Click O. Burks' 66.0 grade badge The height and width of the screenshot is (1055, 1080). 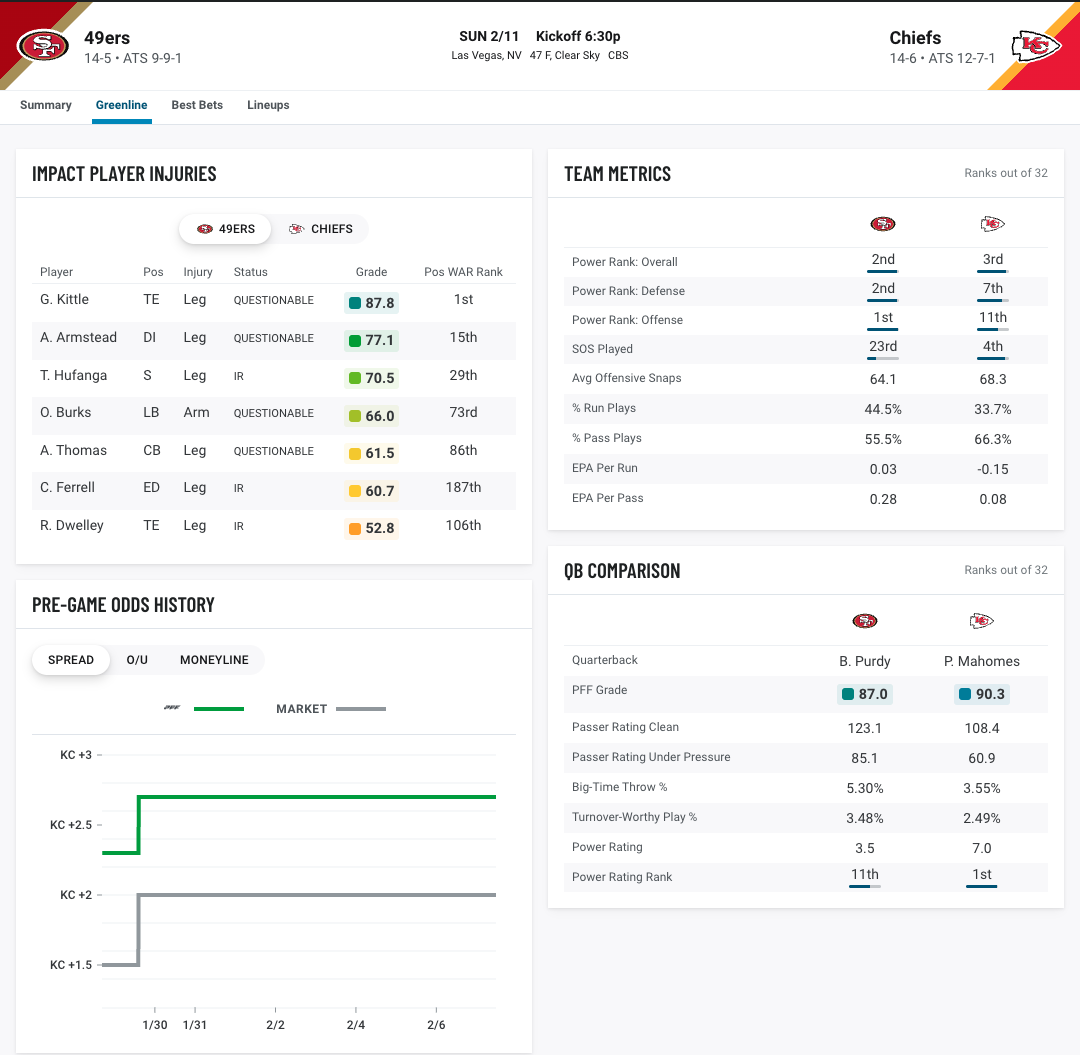371,416
